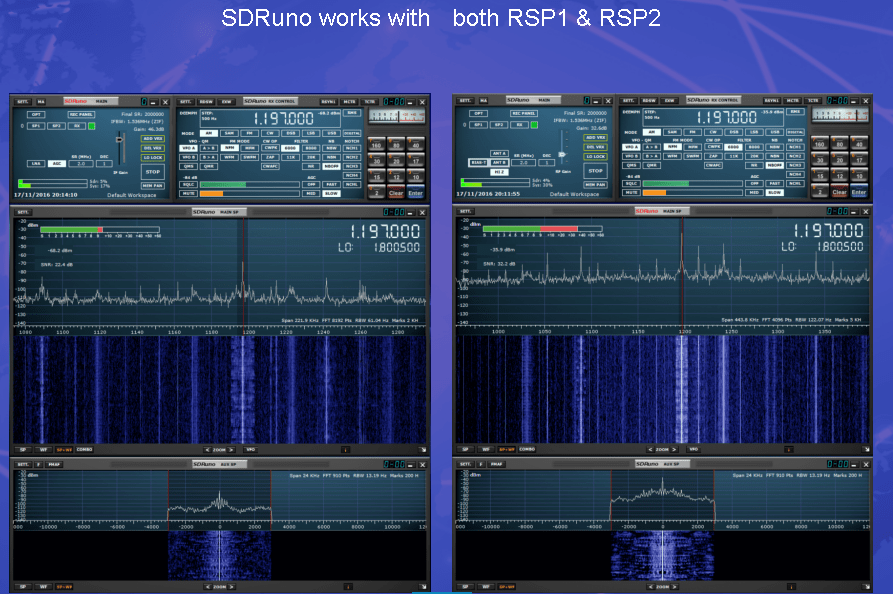Select LSB mode in the left-hand RX CONTROL

click(311, 133)
